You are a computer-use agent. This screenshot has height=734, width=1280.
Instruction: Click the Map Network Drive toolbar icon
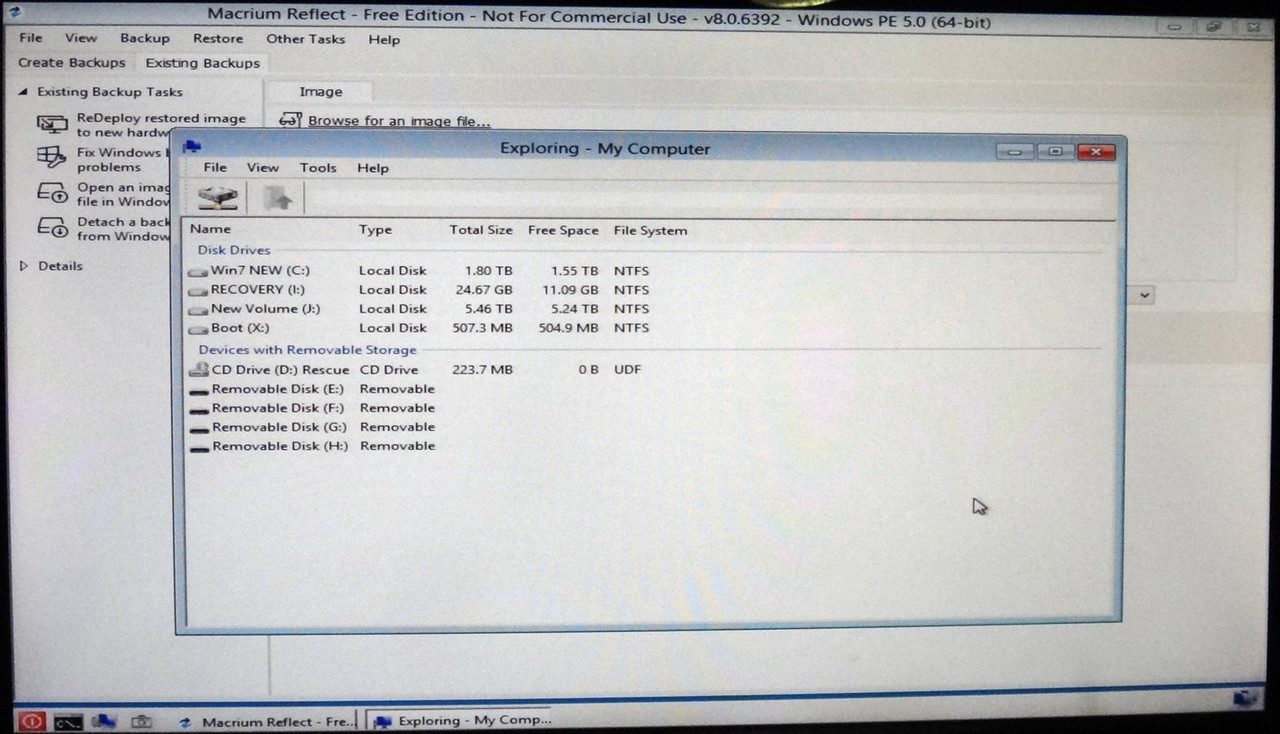click(217, 197)
